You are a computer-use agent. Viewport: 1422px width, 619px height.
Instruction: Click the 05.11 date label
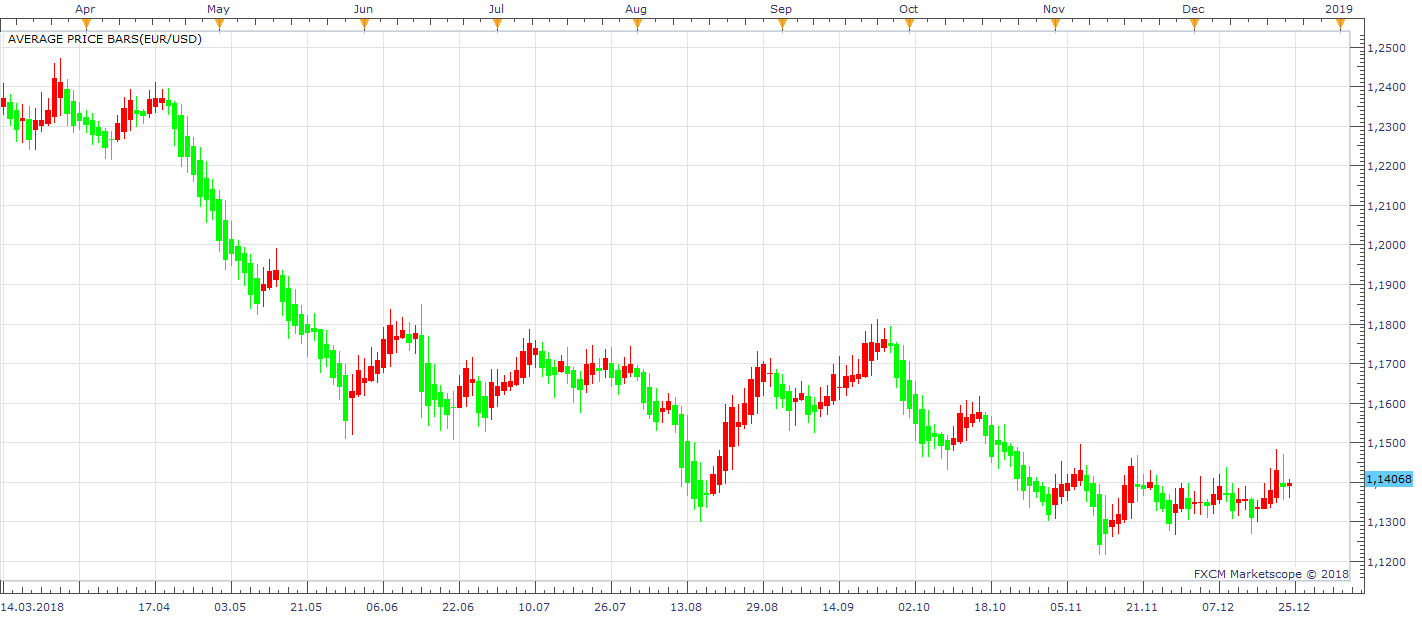[x=1066, y=607]
